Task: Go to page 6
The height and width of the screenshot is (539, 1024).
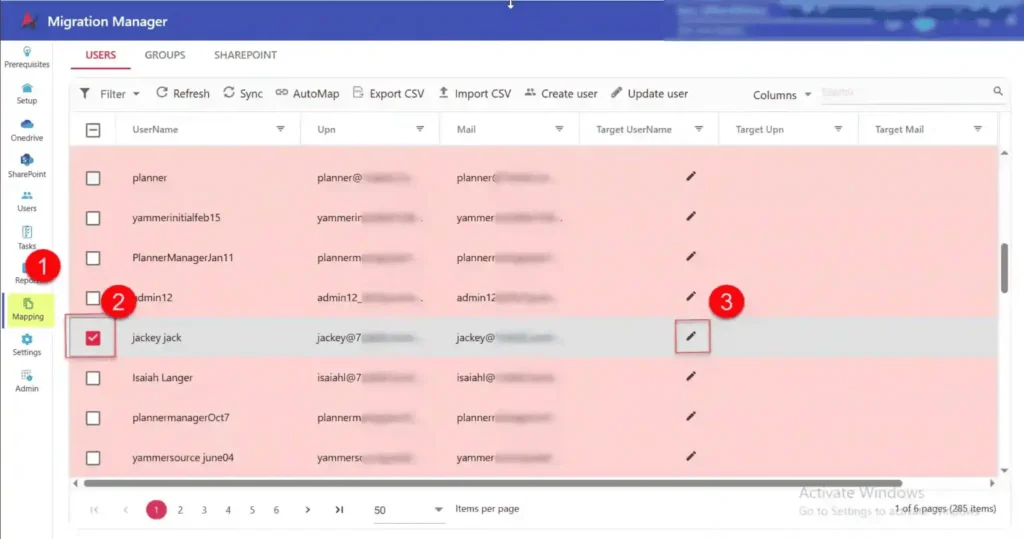Action: click(x=276, y=510)
